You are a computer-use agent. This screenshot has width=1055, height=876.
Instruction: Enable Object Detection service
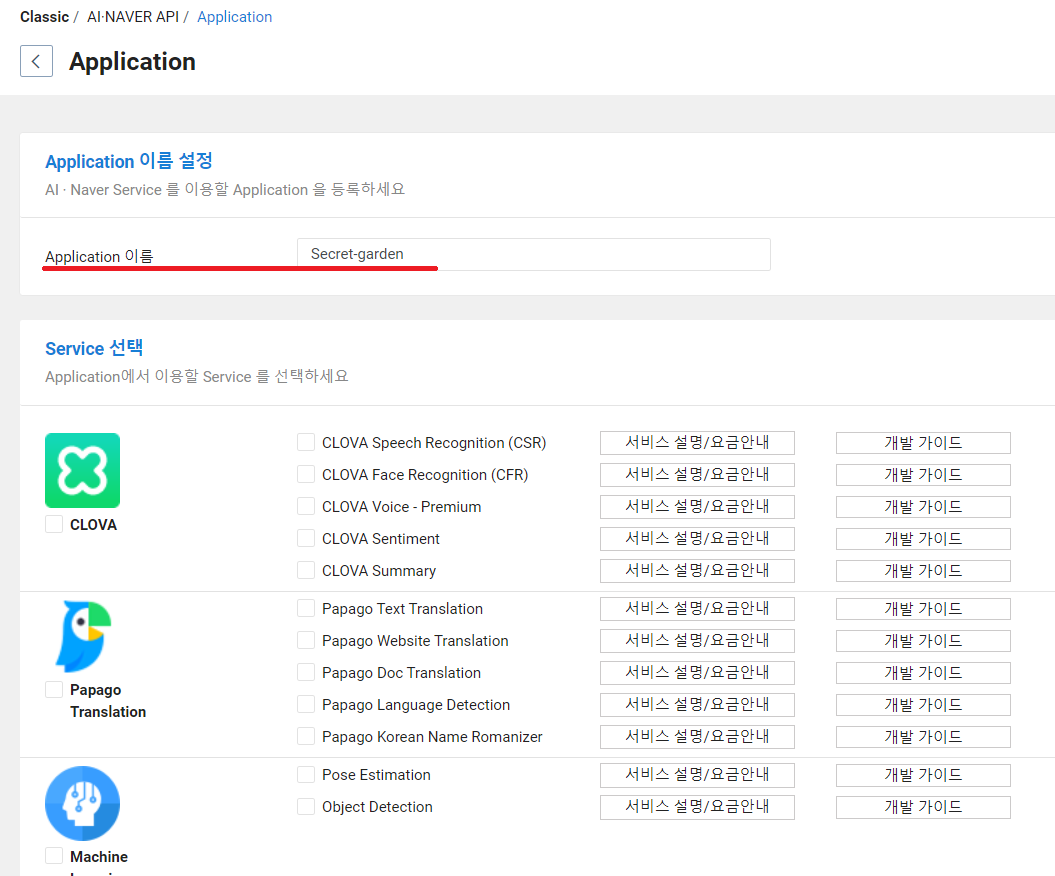coord(306,806)
